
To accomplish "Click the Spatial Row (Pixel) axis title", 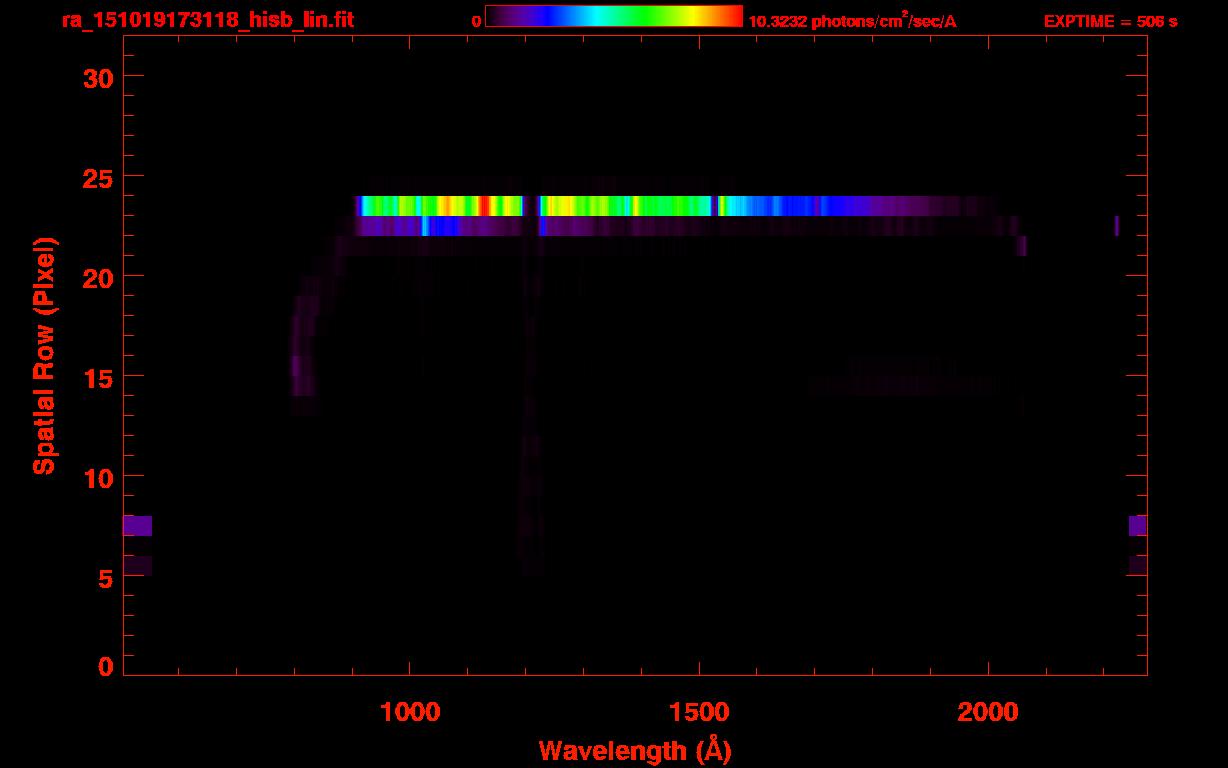I will point(44,355).
